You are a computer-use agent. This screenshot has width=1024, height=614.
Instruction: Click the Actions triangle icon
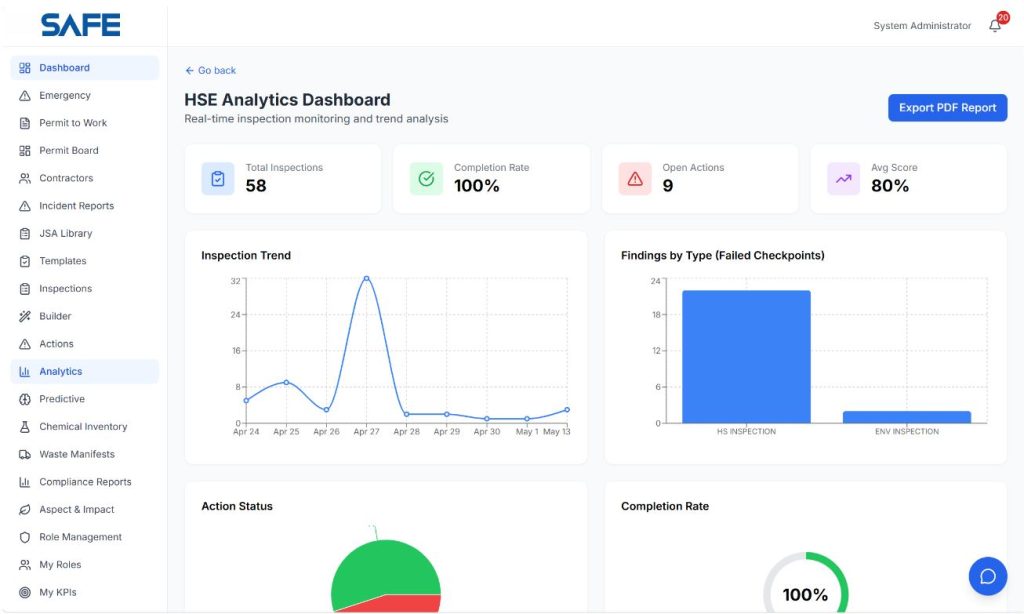(x=25, y=344)
